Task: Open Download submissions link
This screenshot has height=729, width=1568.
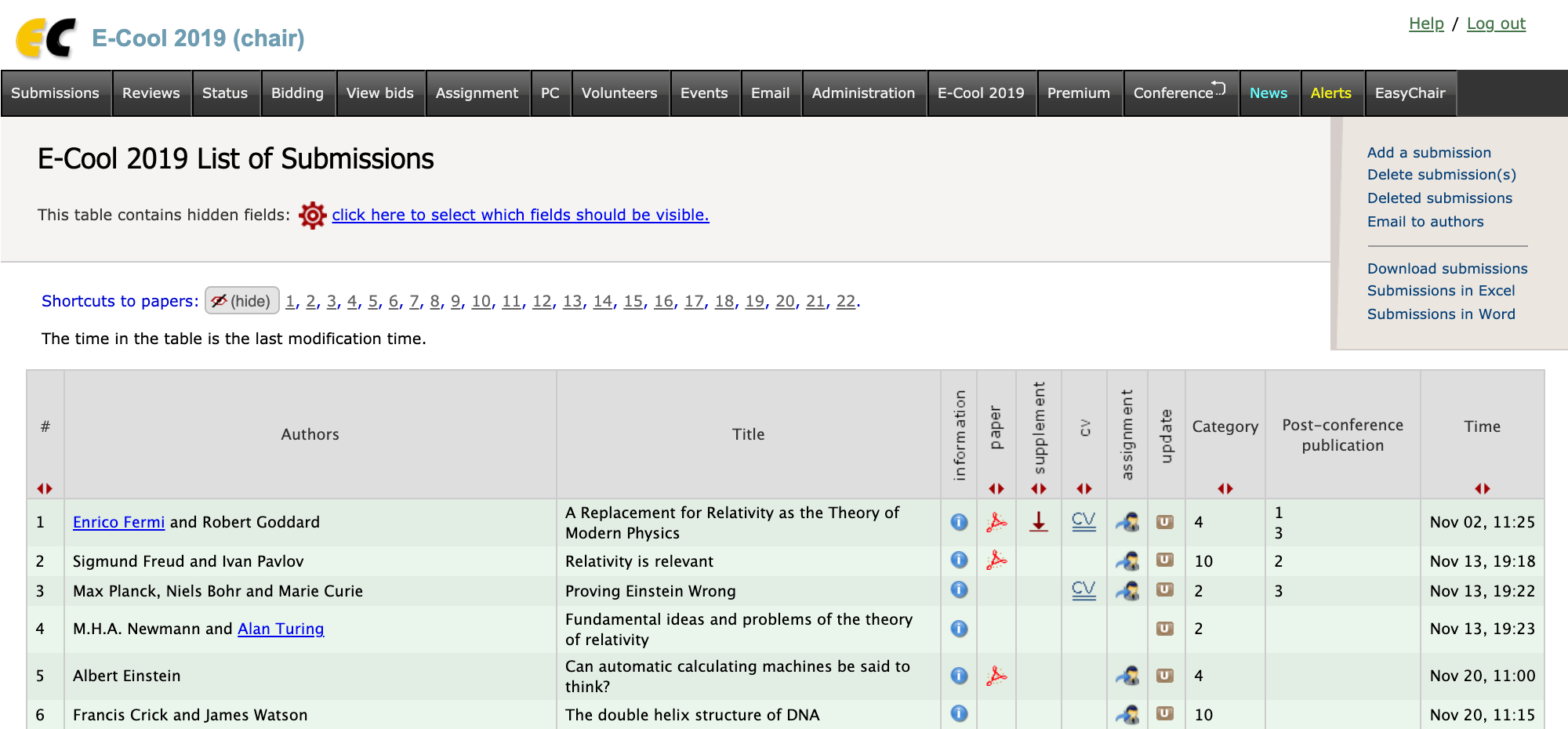Action: point(1446,268)
